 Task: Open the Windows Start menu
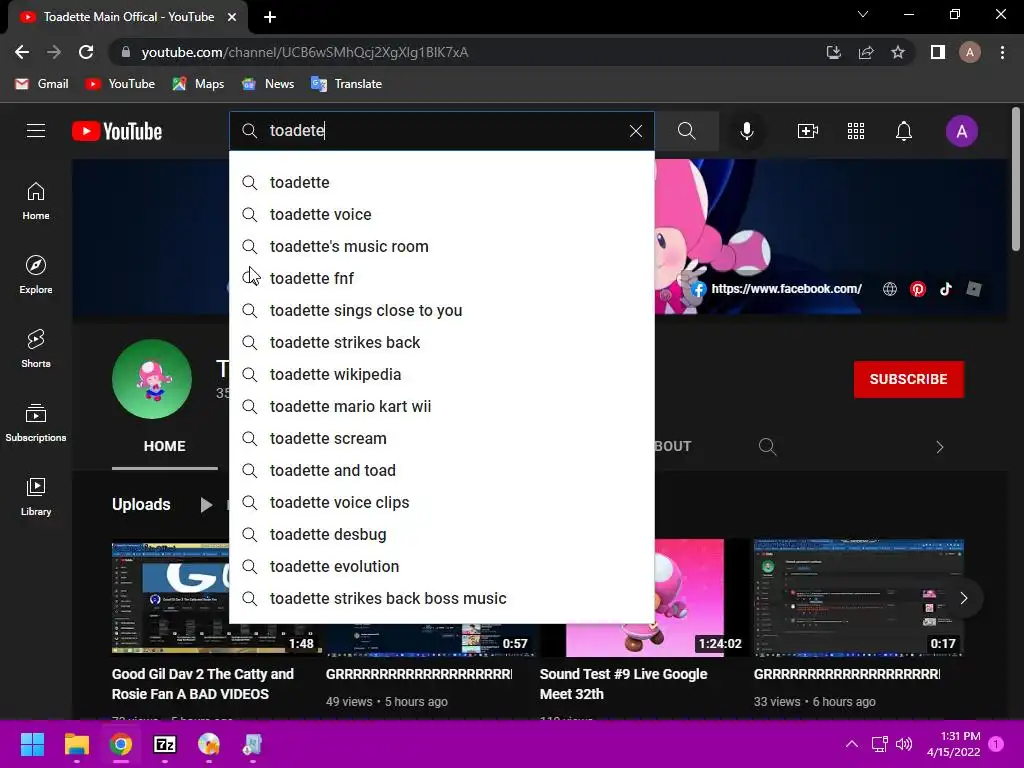(32, 744)
